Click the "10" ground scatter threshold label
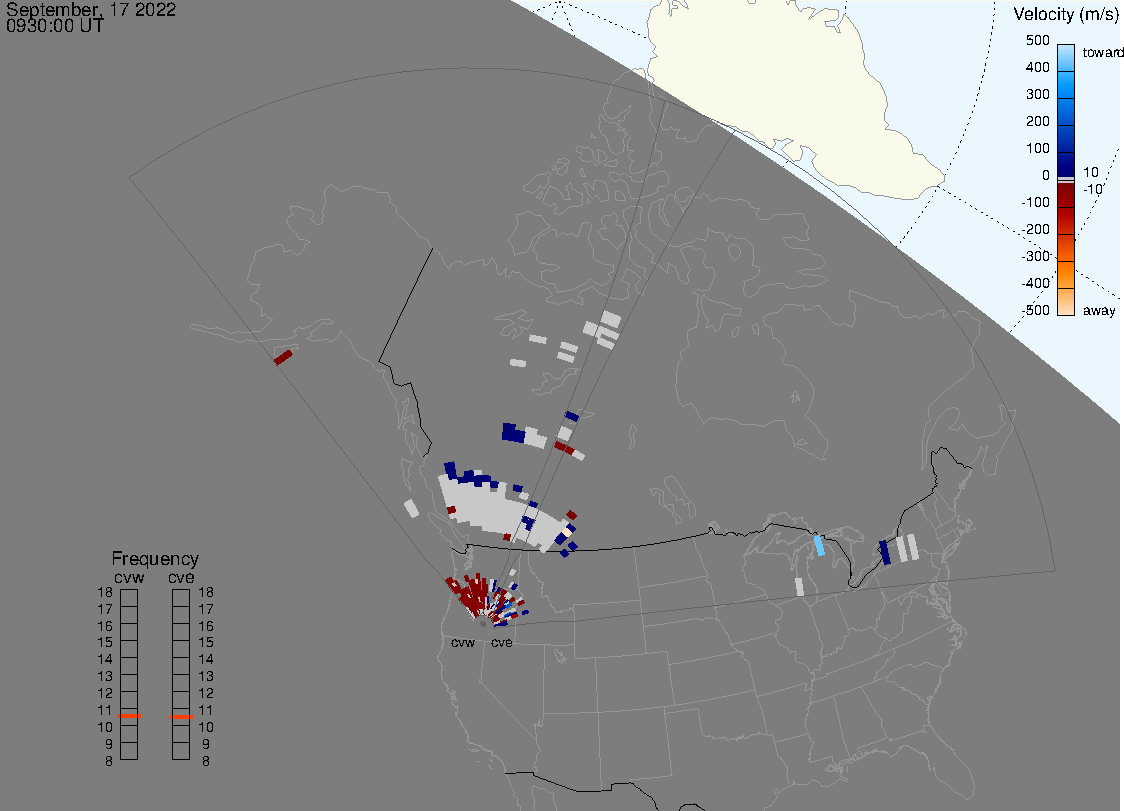Screen dimensions: 1124x811 (x=1090, y=172)
